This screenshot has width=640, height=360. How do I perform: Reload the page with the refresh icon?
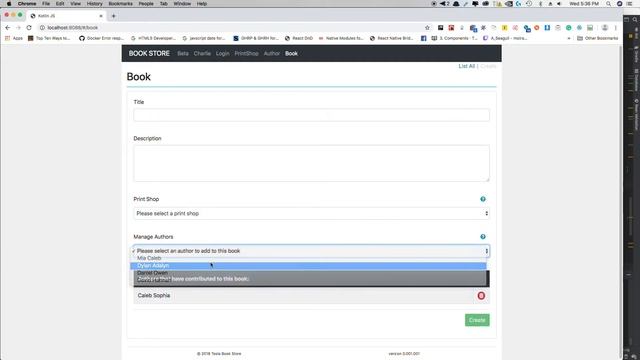coord(29,28)
